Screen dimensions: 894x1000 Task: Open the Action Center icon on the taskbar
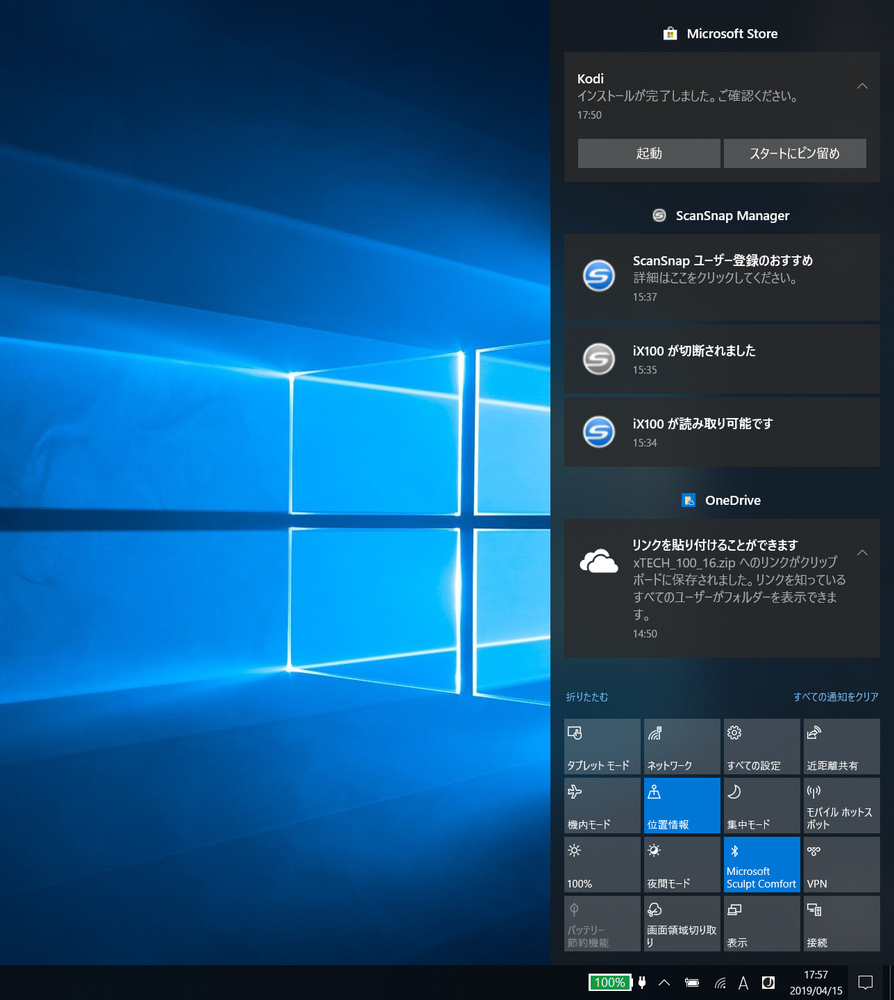pyautogui.click(x=865, y=983)
